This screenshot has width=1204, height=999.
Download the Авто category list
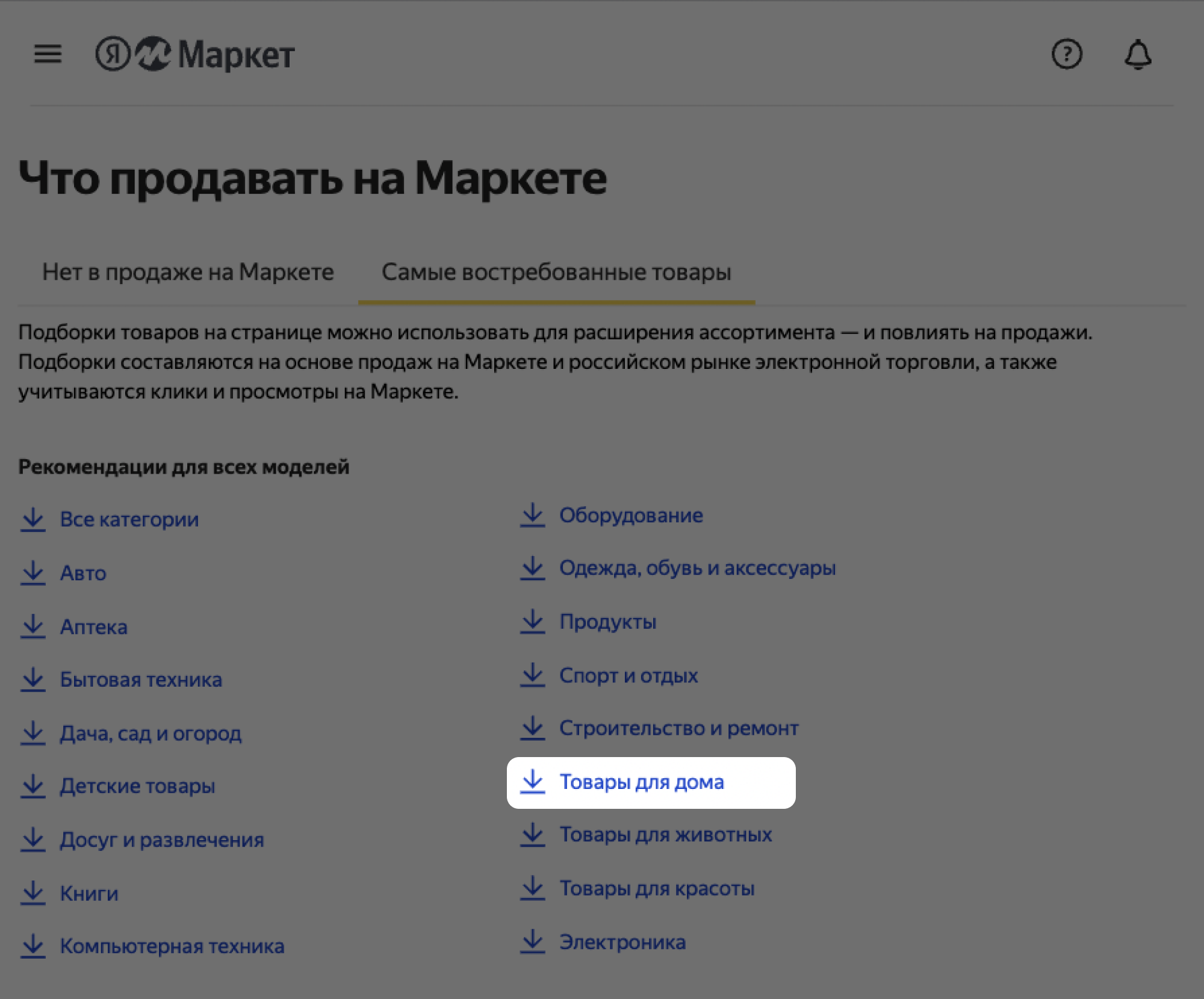coord(83,573)
